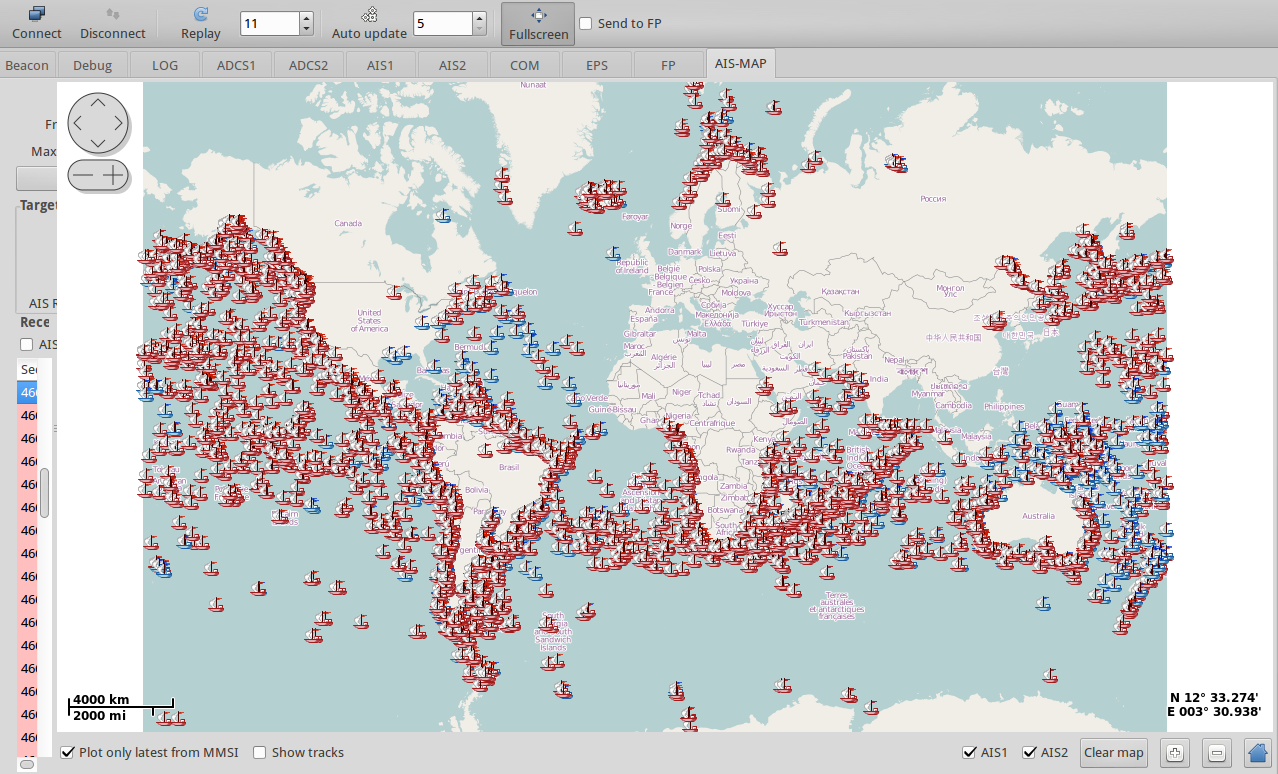Click the Replay count field showing 11
Screen dimensions: 1278x774
click(x=270, y=23)
